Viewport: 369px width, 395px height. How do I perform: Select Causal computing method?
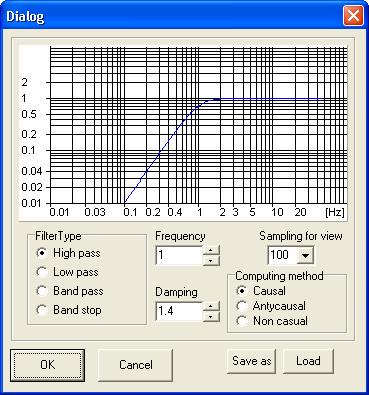coord(261,291)
